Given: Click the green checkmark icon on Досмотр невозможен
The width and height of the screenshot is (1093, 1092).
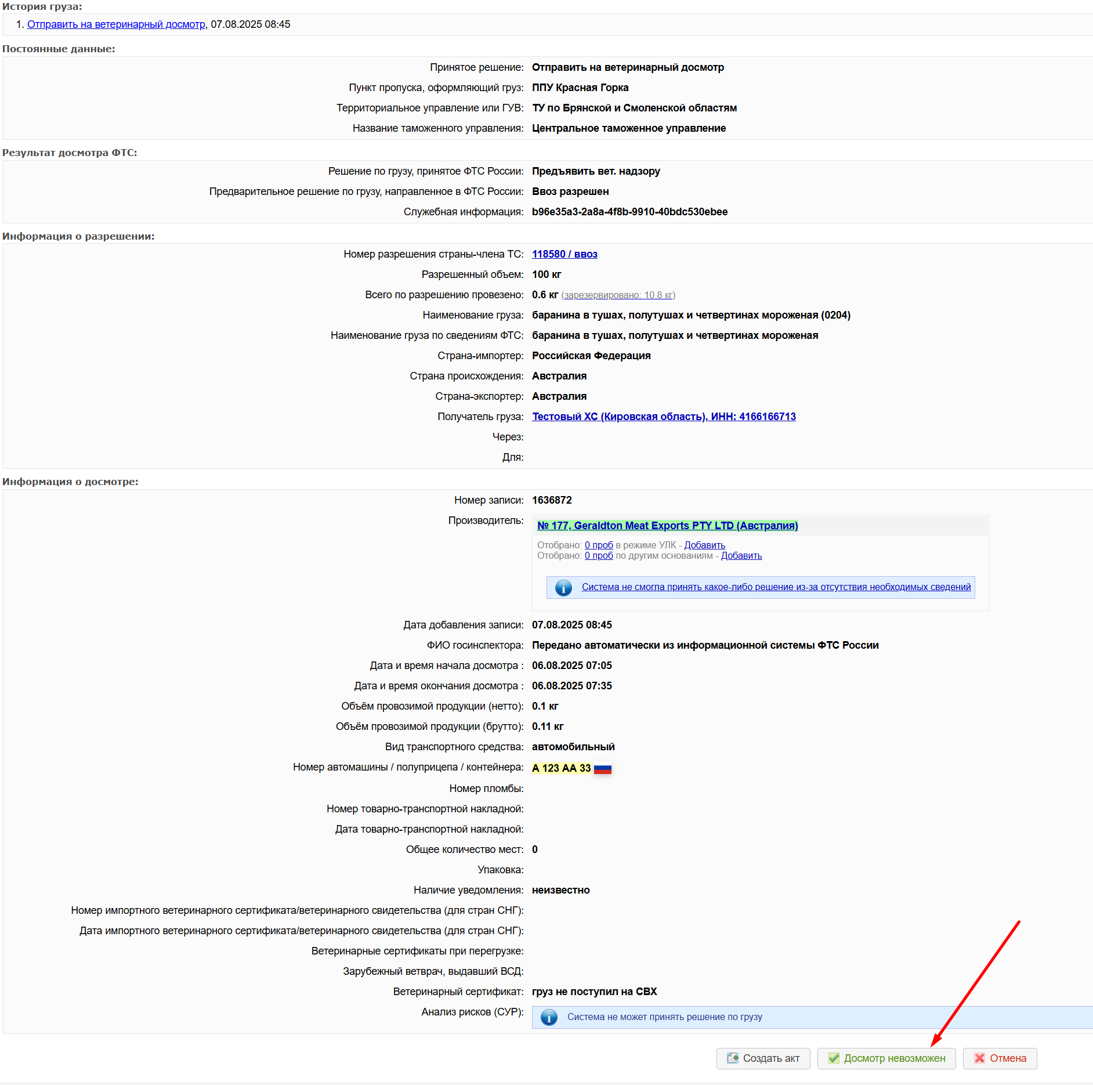Looking at the screenshot, I should (x=834, y=1058).
